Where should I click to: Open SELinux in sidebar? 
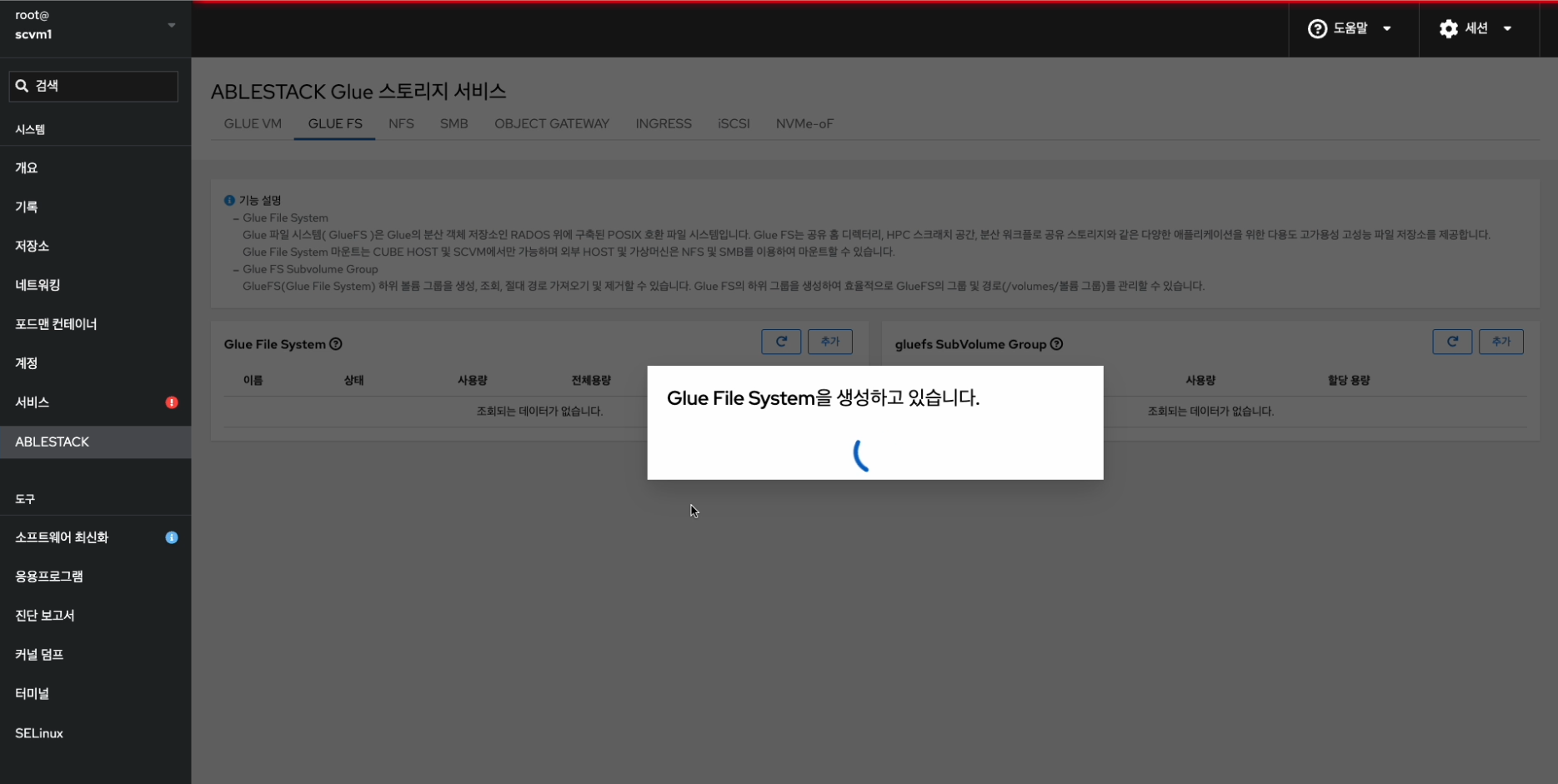(x=96, y=733)
